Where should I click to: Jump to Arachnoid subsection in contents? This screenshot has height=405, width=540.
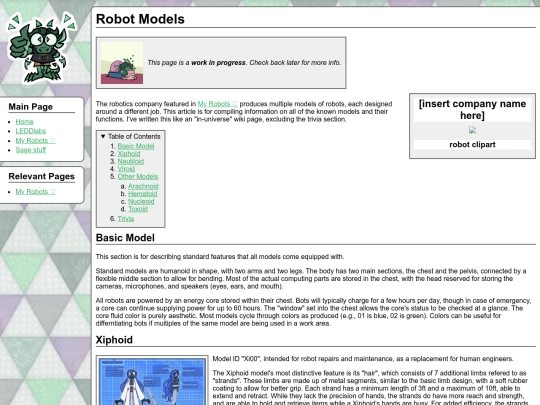pyautogui.click(x=143, y=186)
